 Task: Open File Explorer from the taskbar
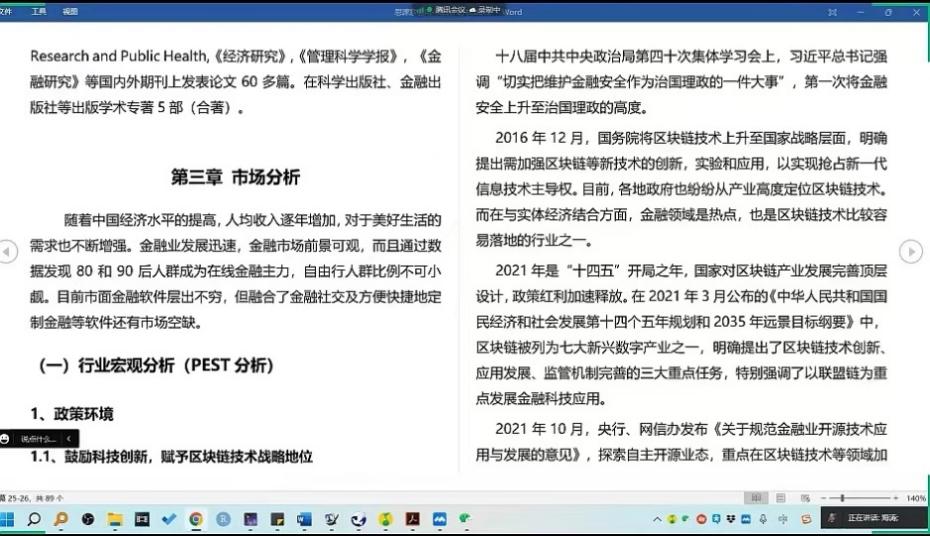click(x=115, y=519)
